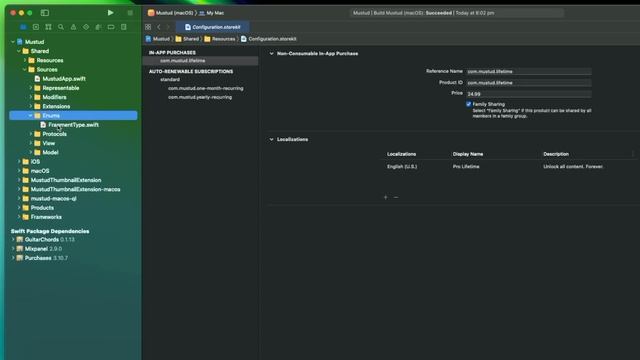Remove localization with the minus button
Viewport: 640px width, 360px height.
(396, 197)
